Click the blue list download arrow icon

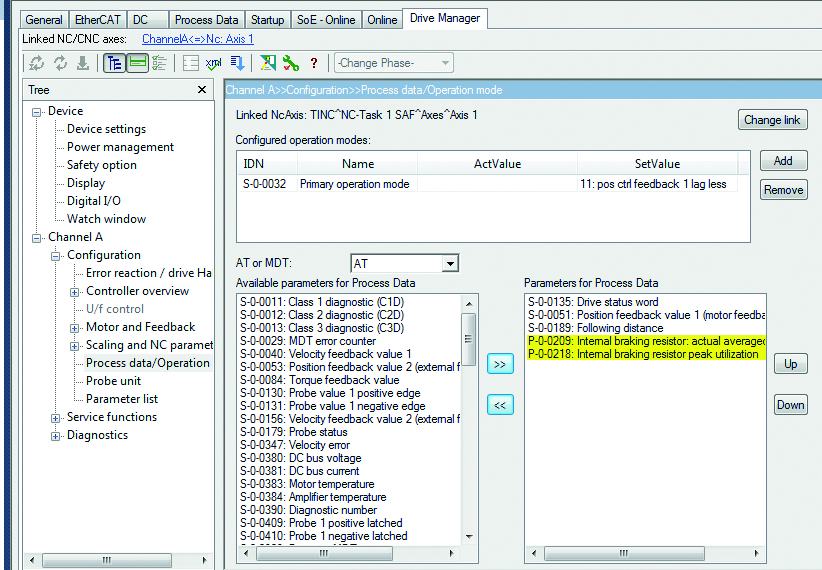237,63
